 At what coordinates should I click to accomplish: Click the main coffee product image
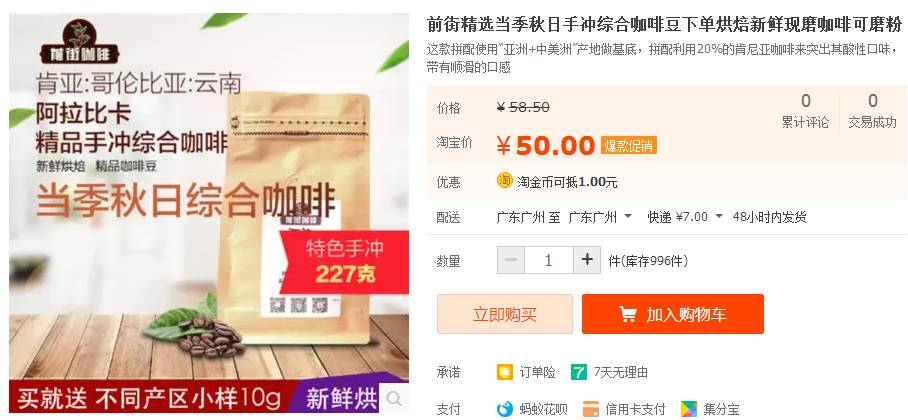[209, 213]
